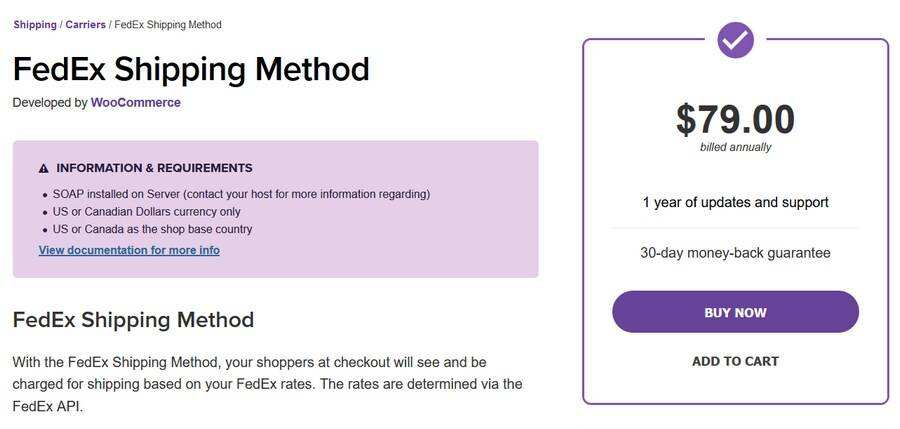Click the $79.00 price text
Viewport: 900px width, 429px height.
coord(735,120)
